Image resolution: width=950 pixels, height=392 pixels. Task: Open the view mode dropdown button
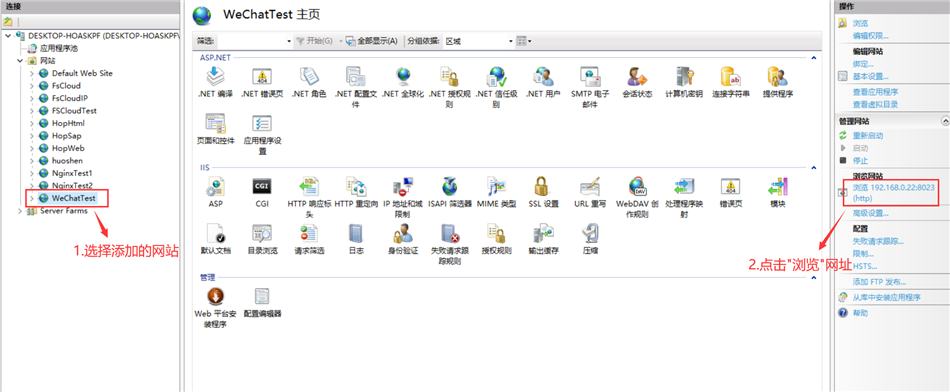pos(523,41)
